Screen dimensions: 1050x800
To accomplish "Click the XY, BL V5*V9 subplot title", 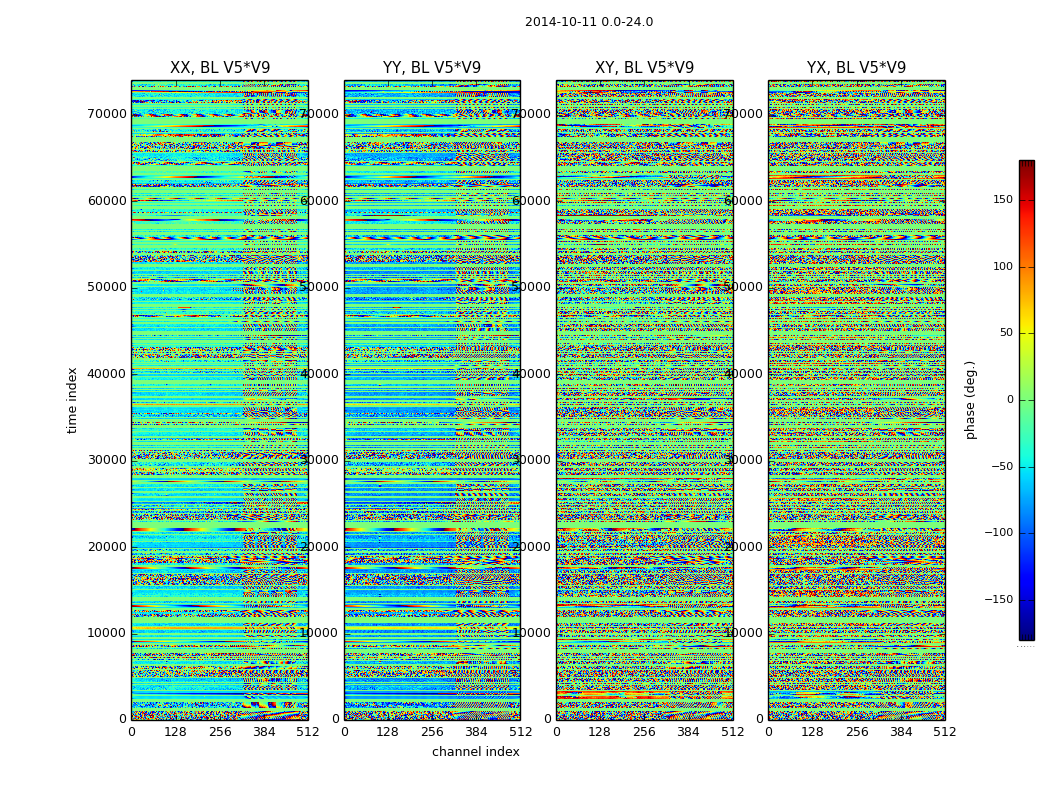I will (x=644, y=68).
